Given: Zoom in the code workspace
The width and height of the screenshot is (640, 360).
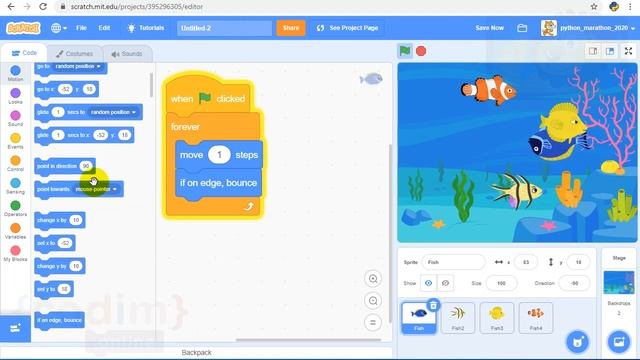Looking at the screenshot, I should tap(373, 279).
